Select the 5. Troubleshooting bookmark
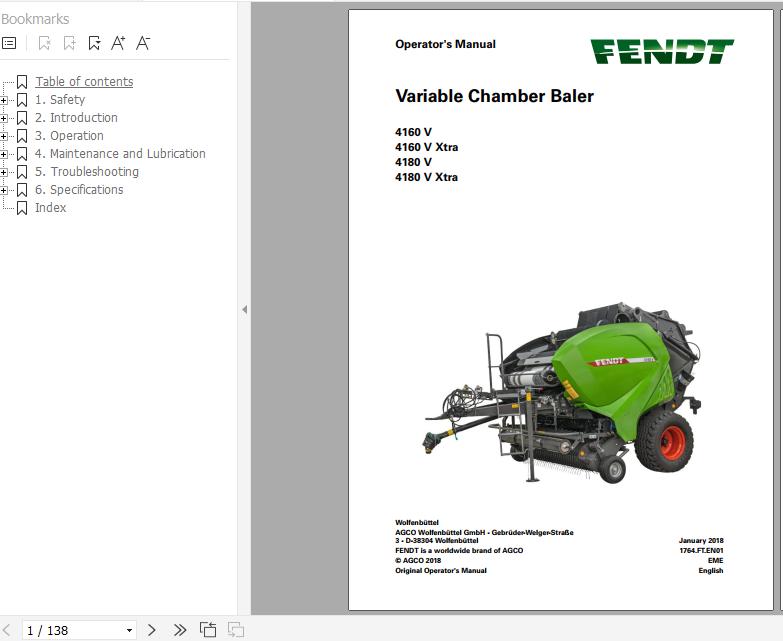 coord(87,171)
